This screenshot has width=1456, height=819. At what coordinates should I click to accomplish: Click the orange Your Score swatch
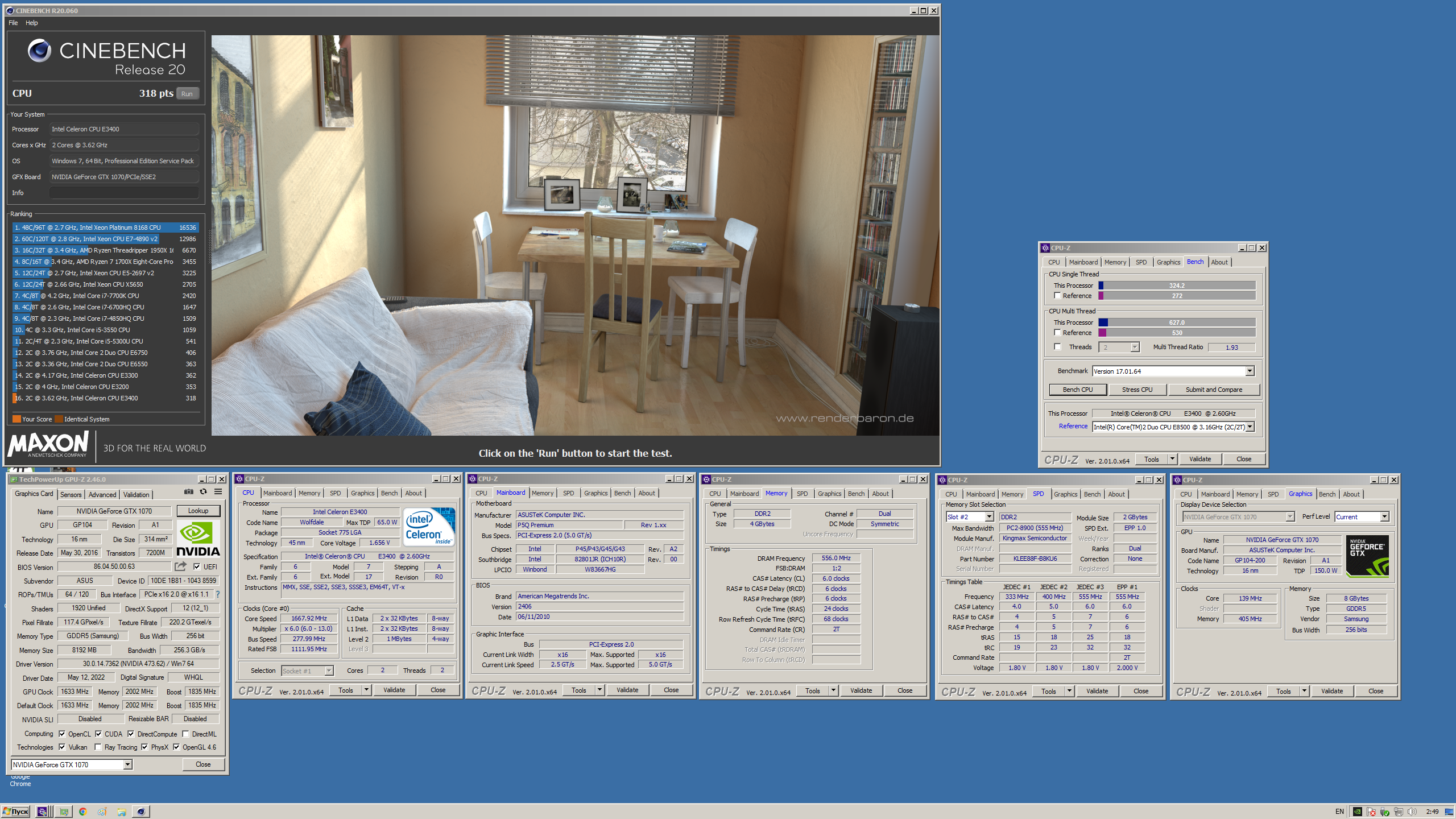tap(16, 419)
